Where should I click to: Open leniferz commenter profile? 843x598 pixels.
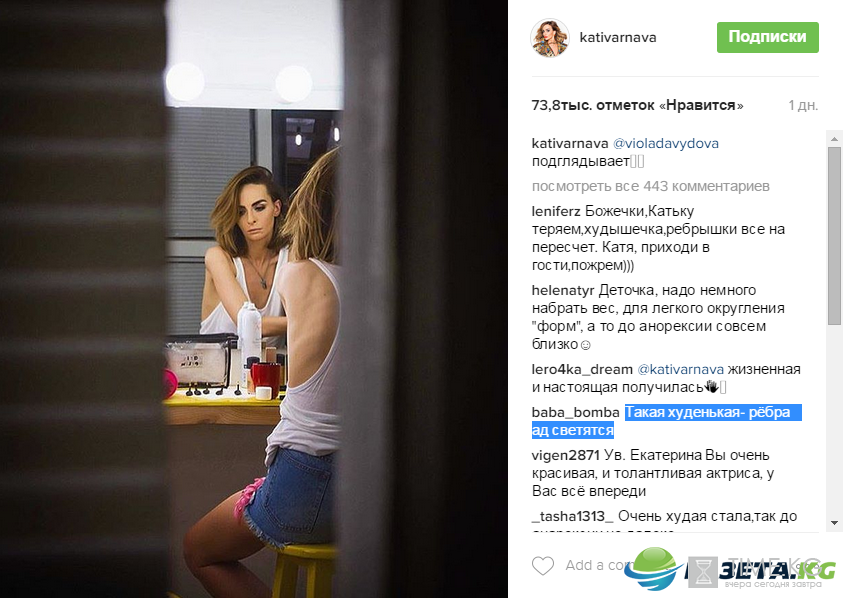tap(556, 211)
